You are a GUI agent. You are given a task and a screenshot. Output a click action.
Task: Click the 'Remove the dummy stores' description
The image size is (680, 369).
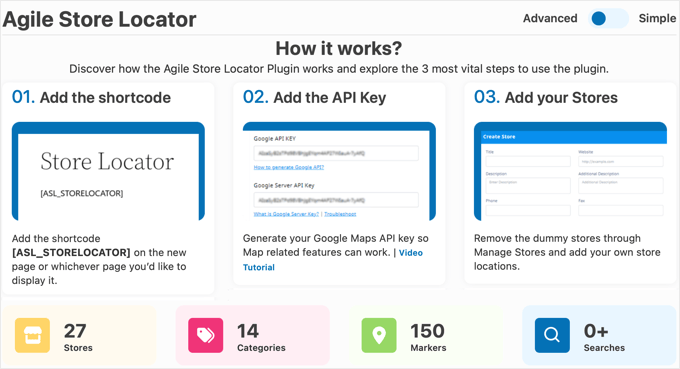point(567,252)
